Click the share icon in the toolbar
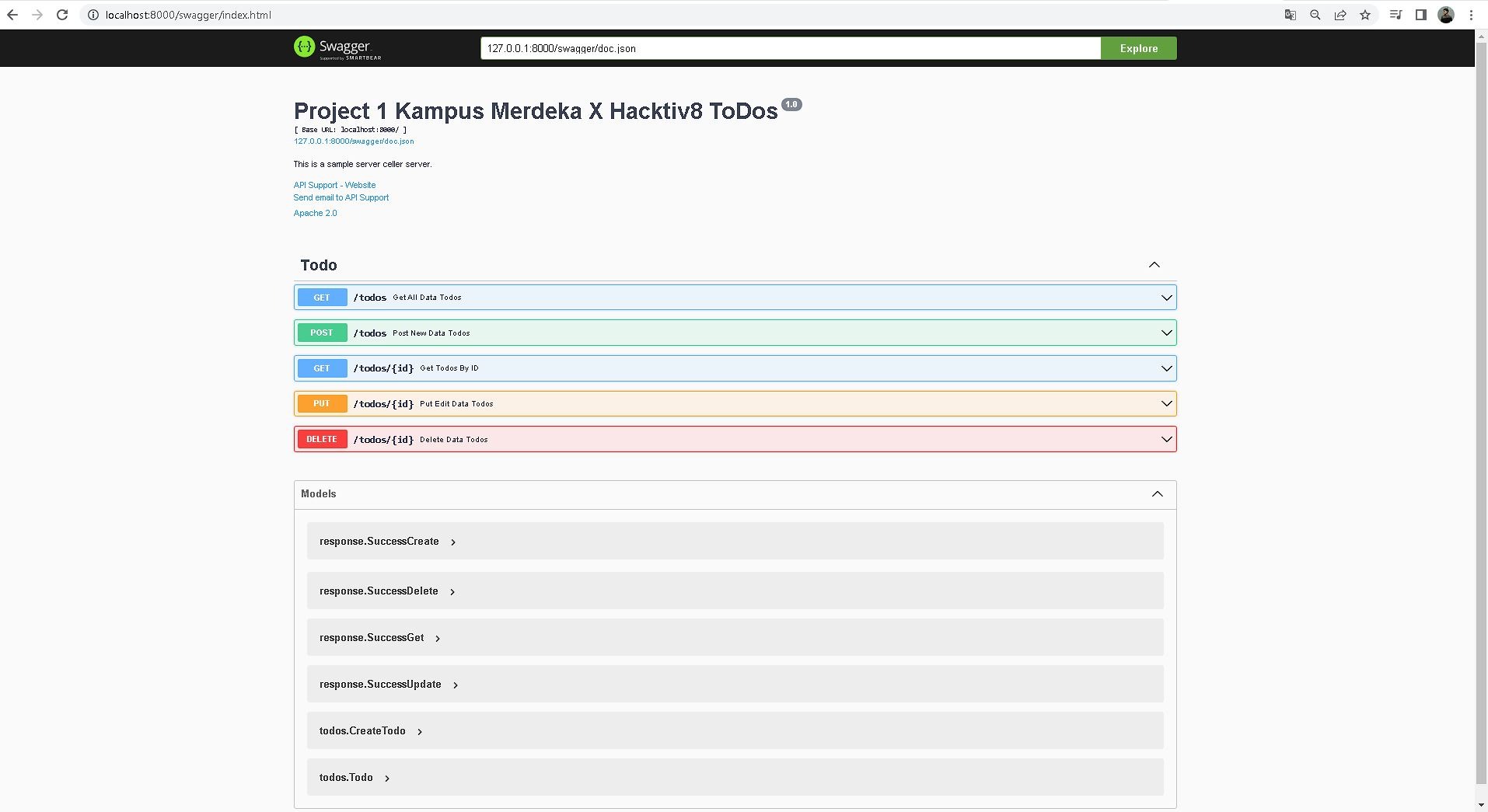The image size is (1488, 812). [x=1340, y=14]
